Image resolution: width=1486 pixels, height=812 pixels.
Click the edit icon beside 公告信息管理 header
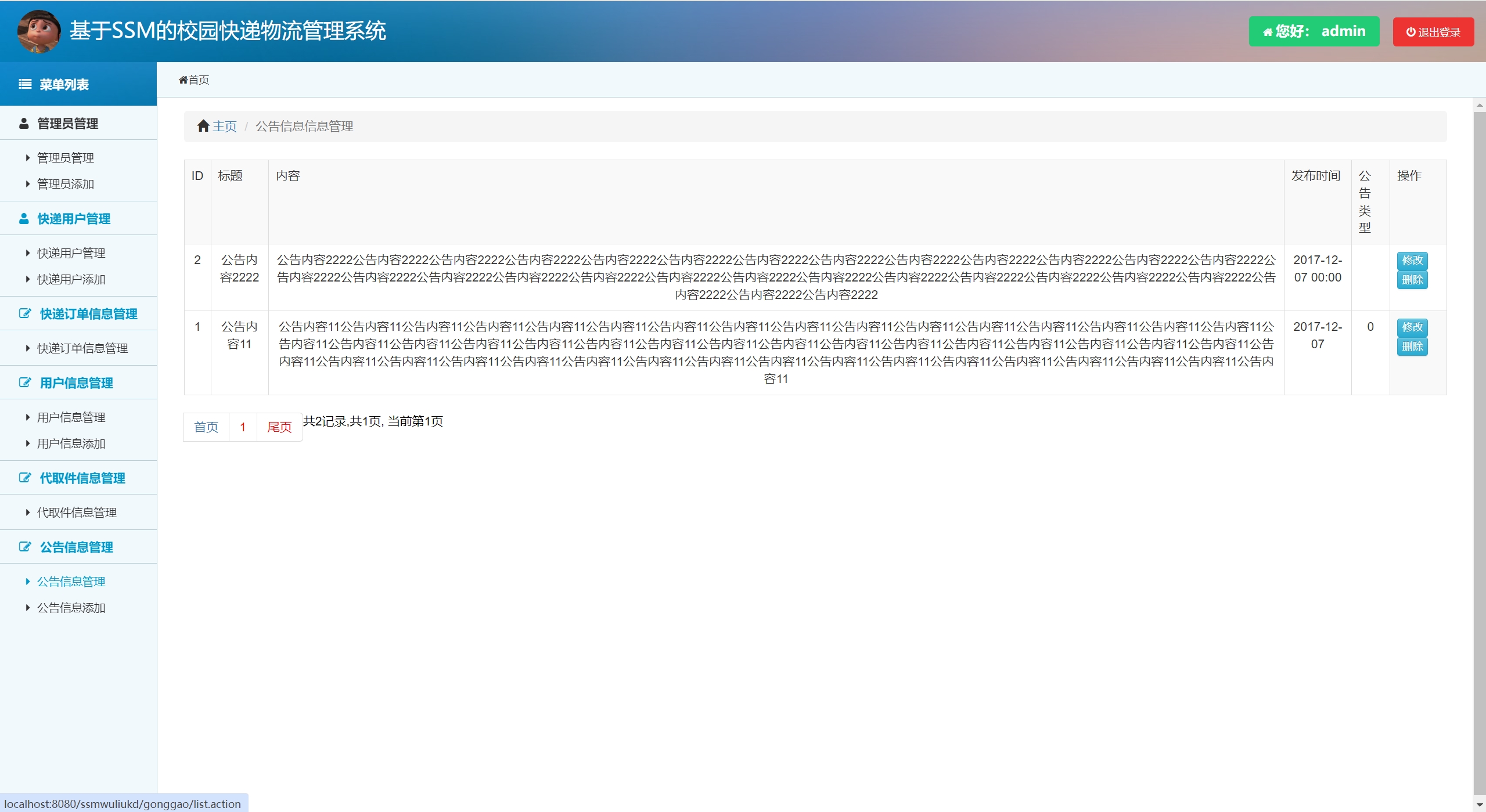(x=25, y=547)
